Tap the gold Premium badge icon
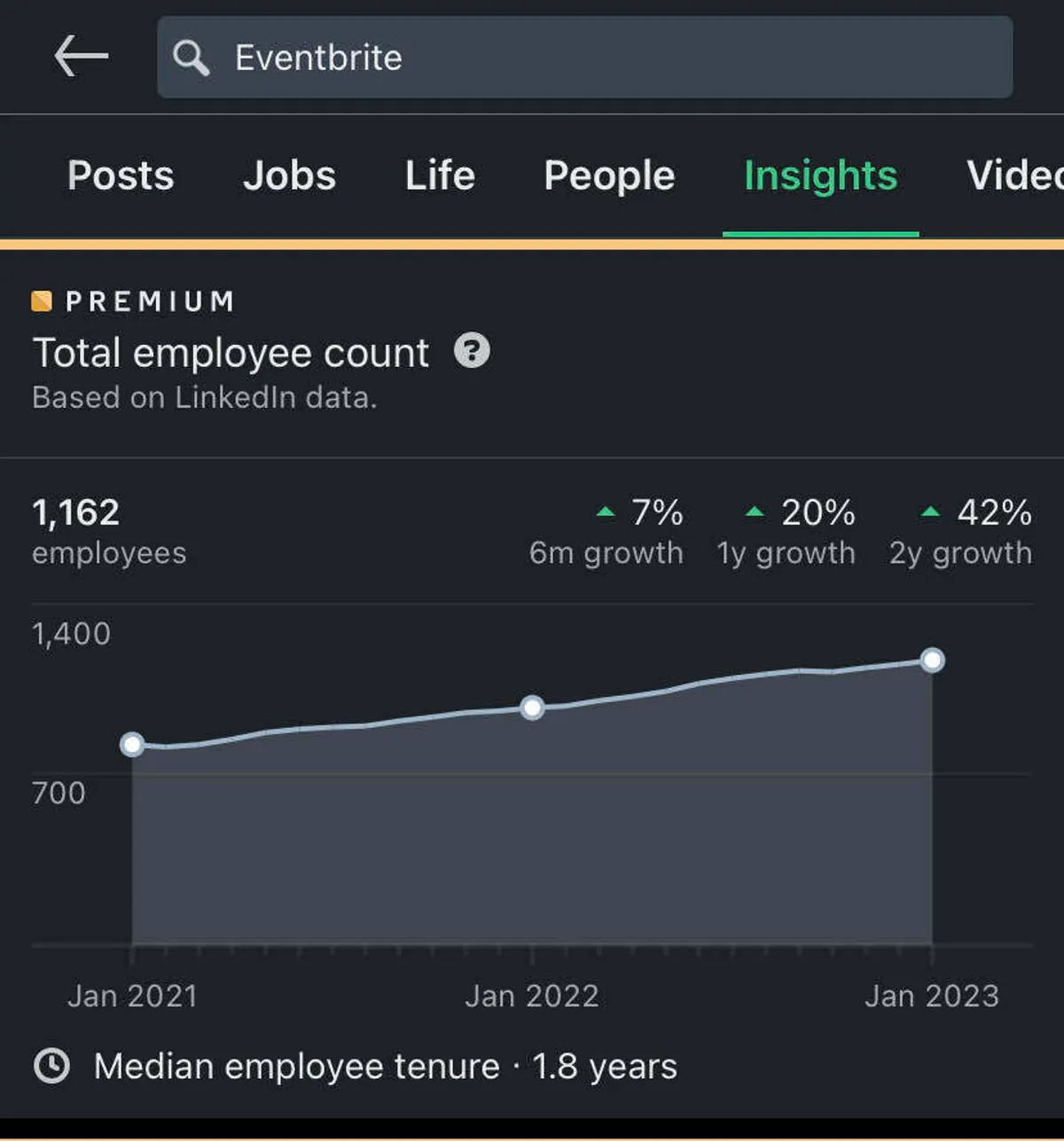 coord(42,301)
